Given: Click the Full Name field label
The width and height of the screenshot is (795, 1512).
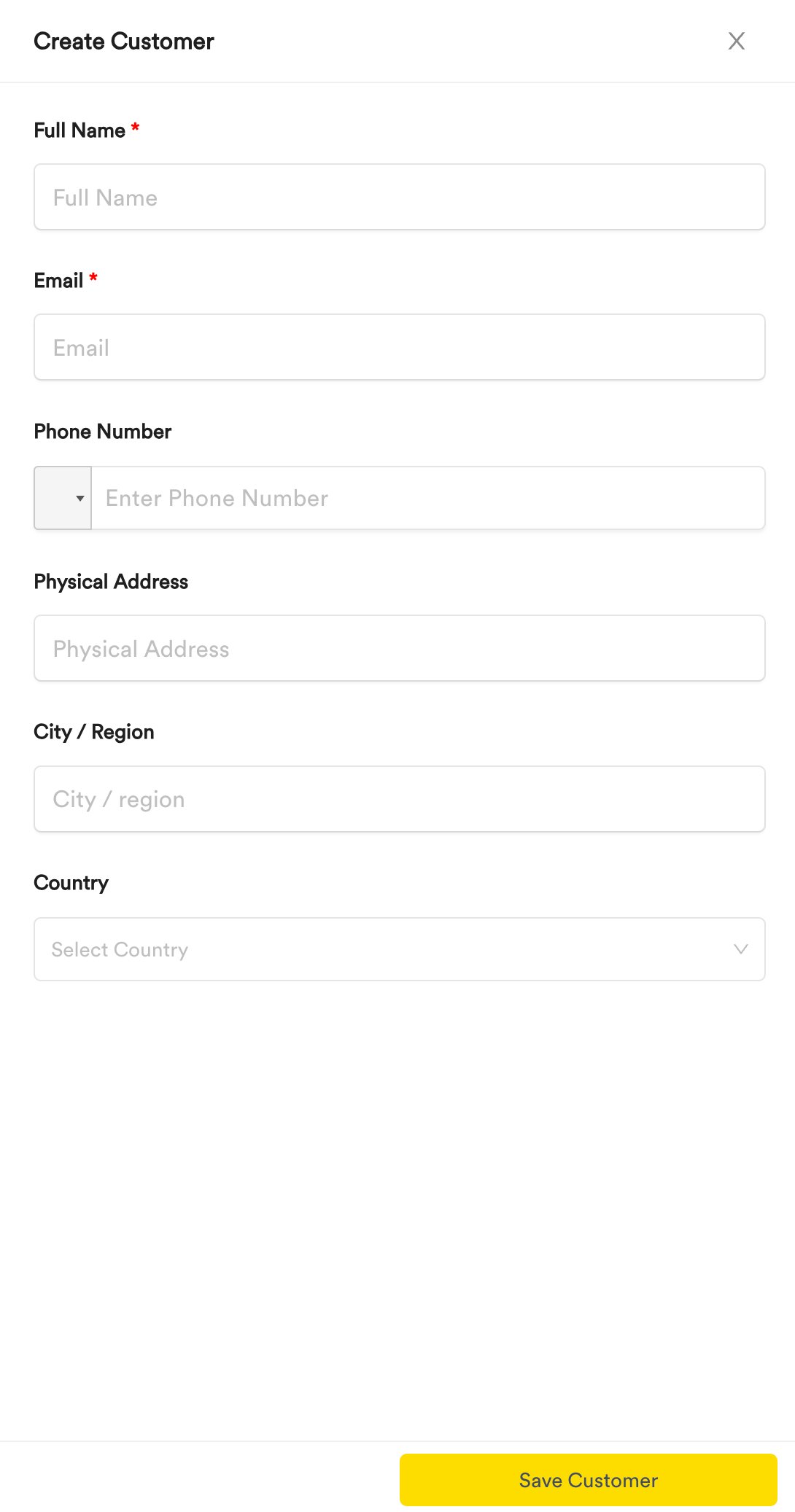Looking at the screenshot, I should (x=79, y=130).
